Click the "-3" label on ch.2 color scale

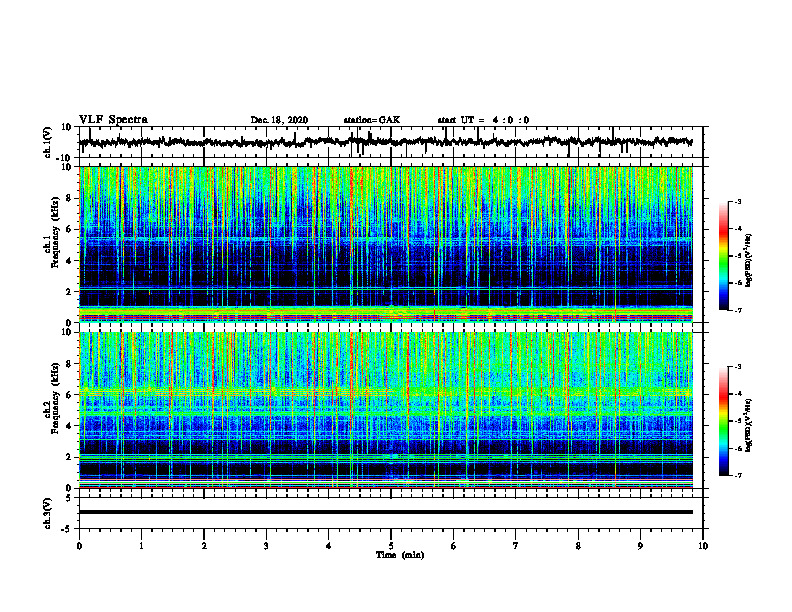pos(737,367)
